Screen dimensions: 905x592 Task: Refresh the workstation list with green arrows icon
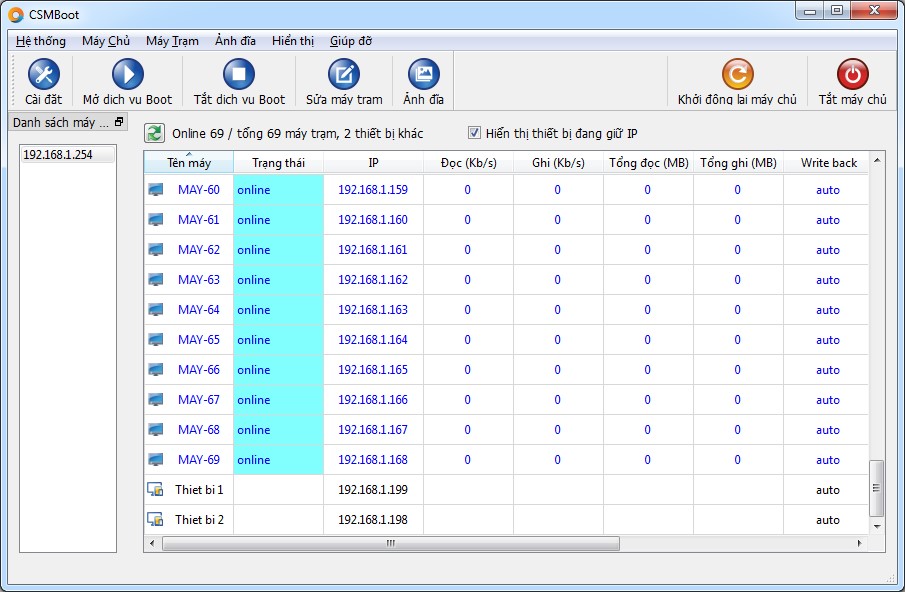tap(155, 133)
